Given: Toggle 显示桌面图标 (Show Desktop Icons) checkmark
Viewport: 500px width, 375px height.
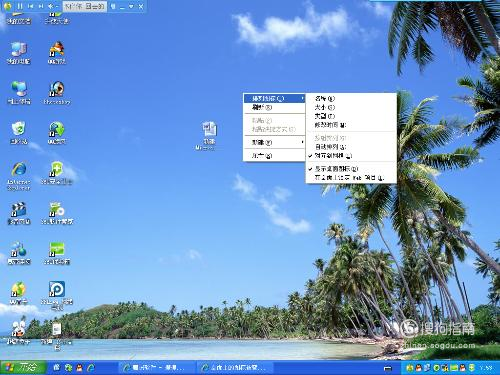Looking at the screenshot, I should pos(351,169).
